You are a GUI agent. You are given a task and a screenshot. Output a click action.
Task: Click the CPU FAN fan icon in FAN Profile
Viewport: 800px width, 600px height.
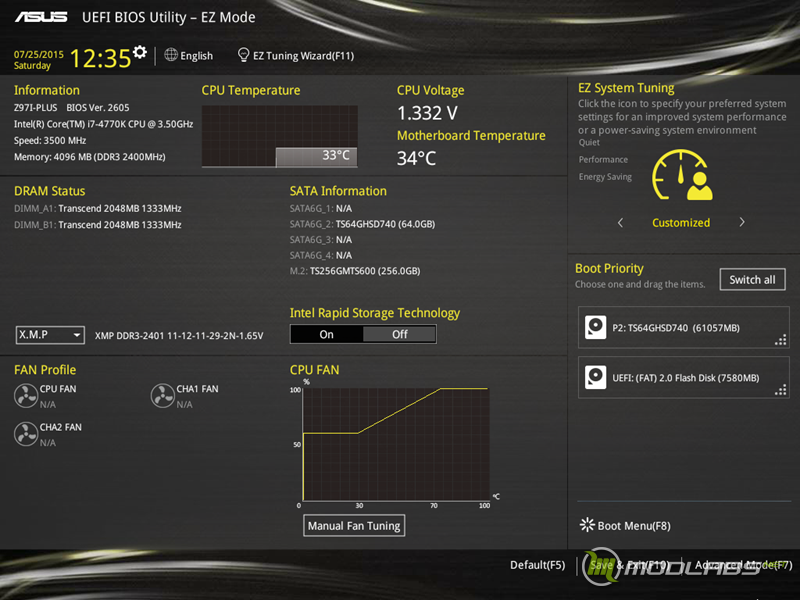click(26, 396)
